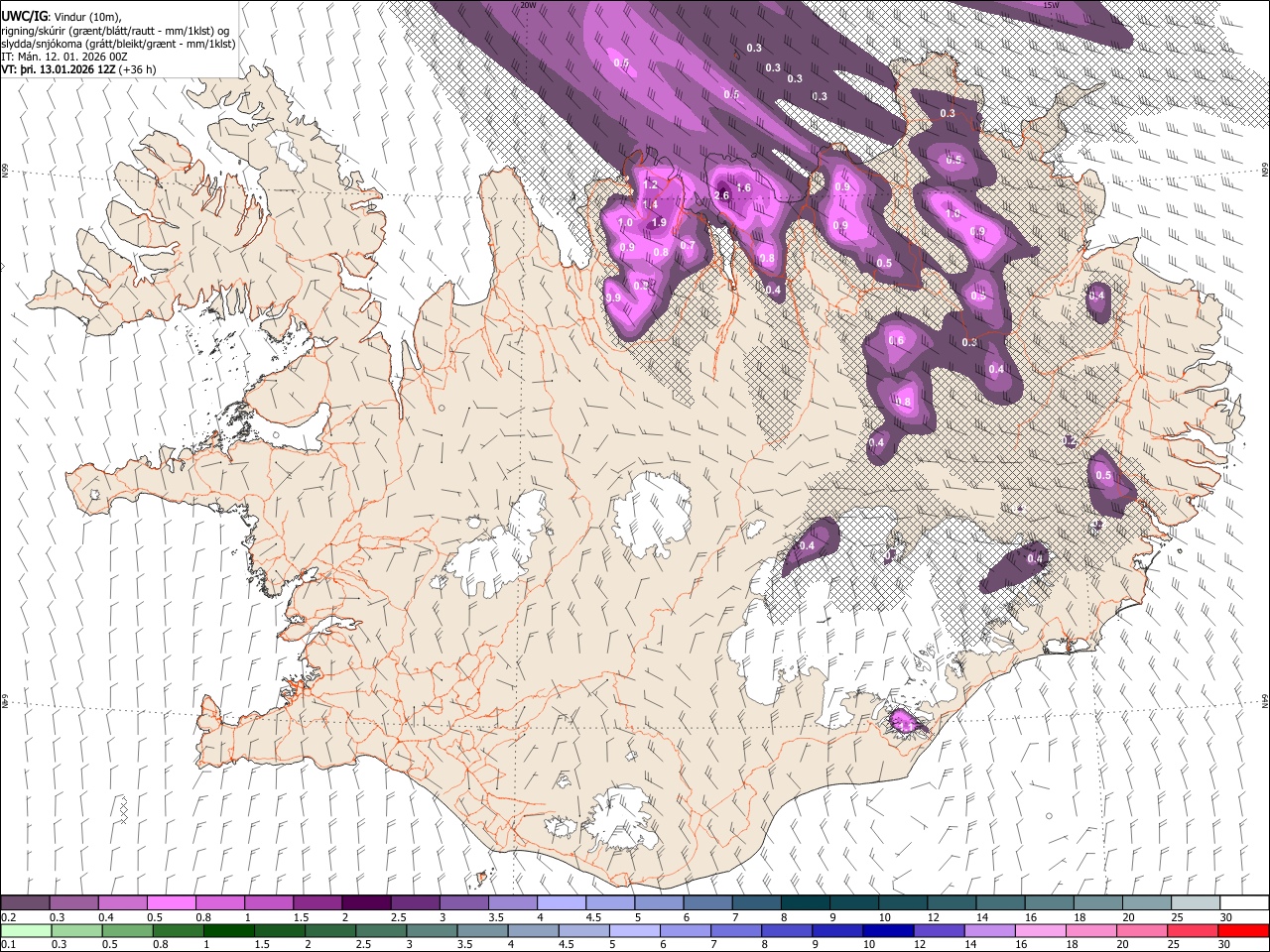Select the light pink bottom-row swatch between 16 and 18
1270x952 pixels.
pyautogui.click(x=1040, y=930)
